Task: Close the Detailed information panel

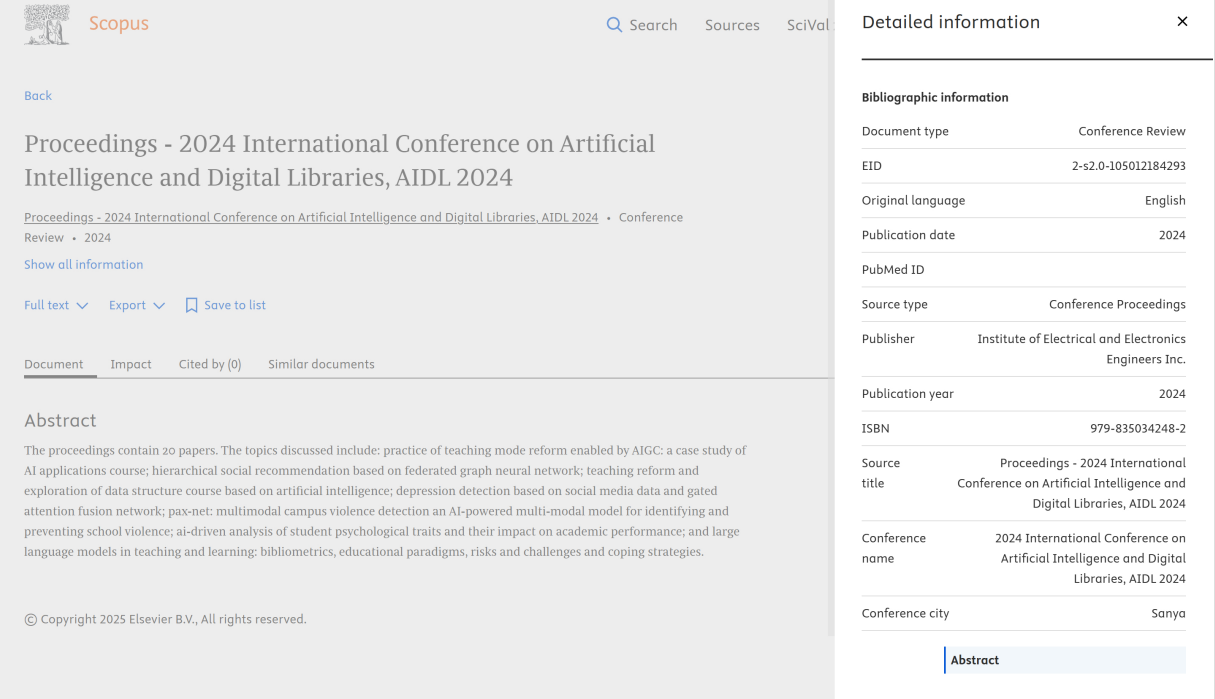Action: pos(1182,21)
